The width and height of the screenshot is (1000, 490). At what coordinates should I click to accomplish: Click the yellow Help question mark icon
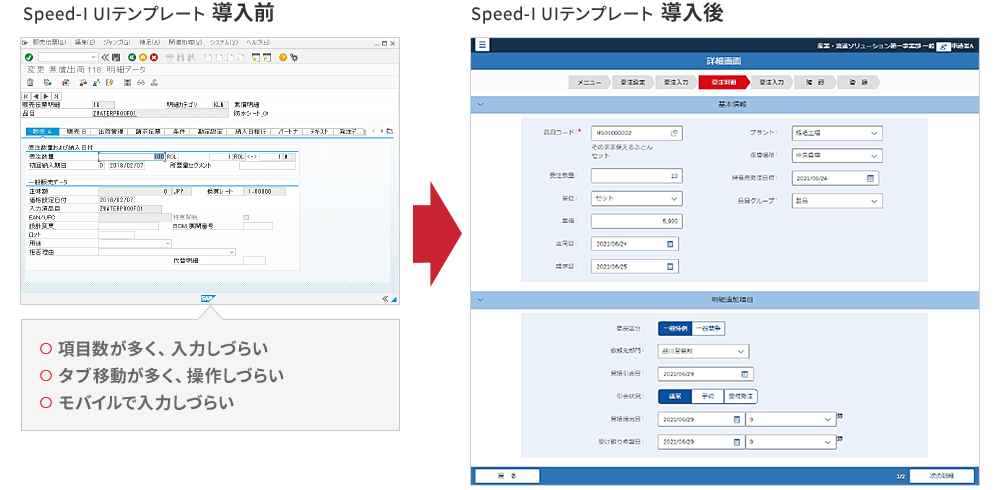tap(283, 57)
